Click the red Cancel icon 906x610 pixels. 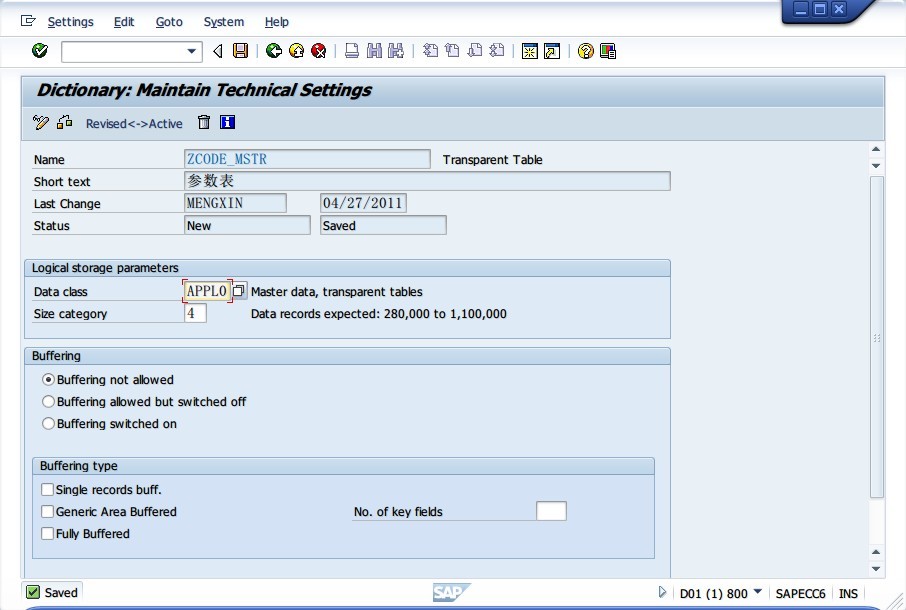point(318,51)
